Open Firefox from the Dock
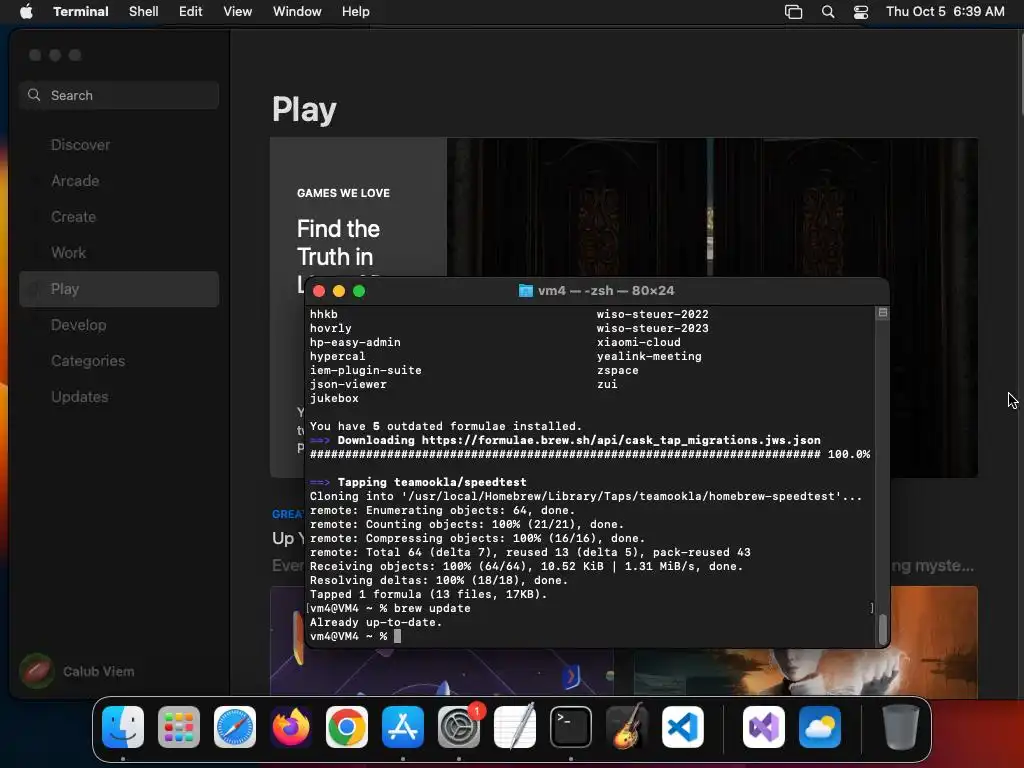Screen dimensions: 1024x768 (x=291, y=727)
